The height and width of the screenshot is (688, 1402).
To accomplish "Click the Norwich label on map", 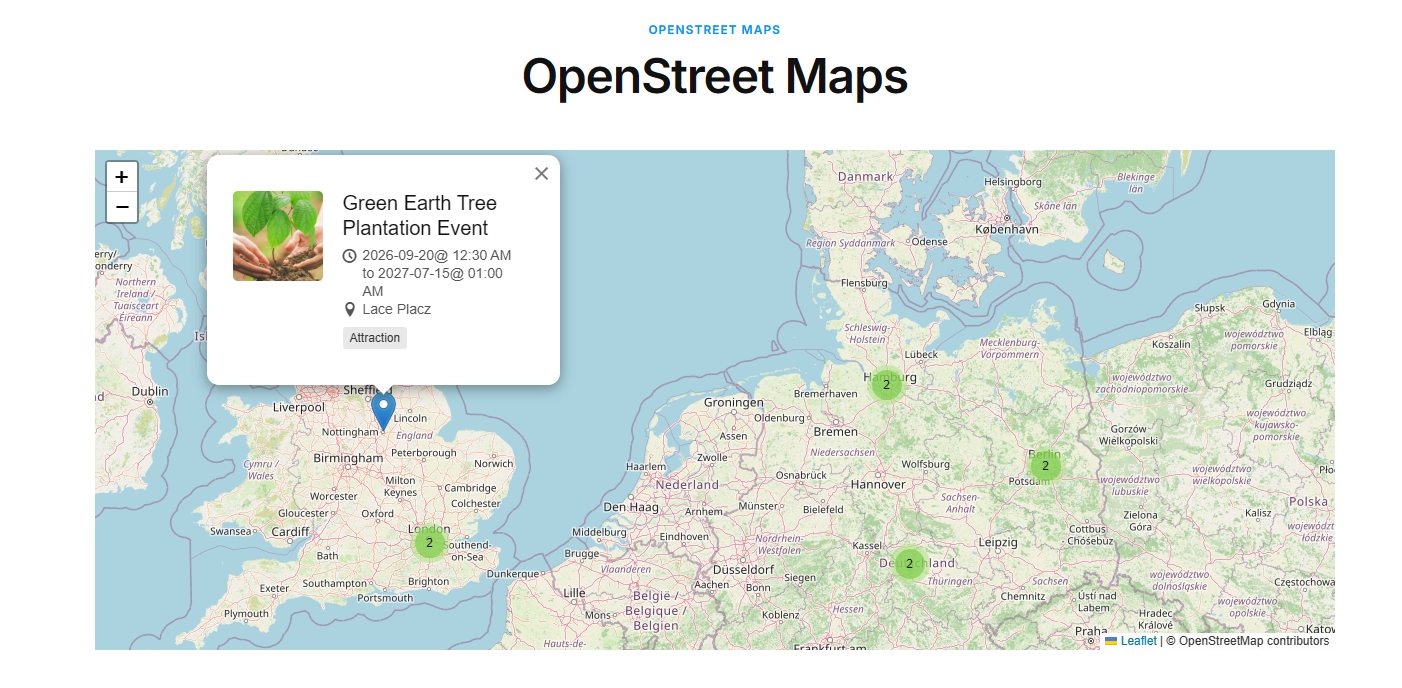I will tap(494, 463).
